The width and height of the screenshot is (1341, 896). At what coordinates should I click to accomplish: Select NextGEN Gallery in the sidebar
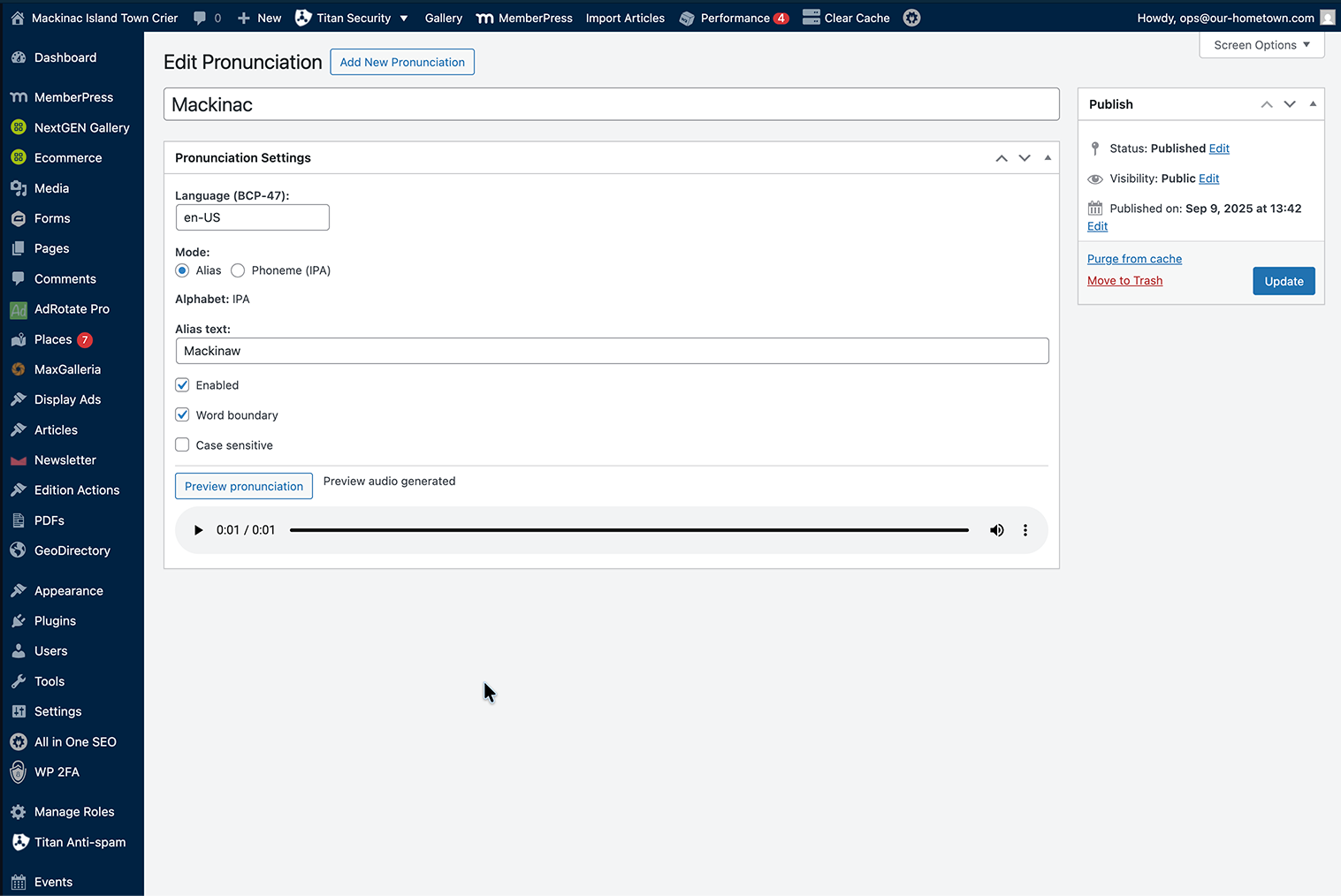tap(81, 127)
